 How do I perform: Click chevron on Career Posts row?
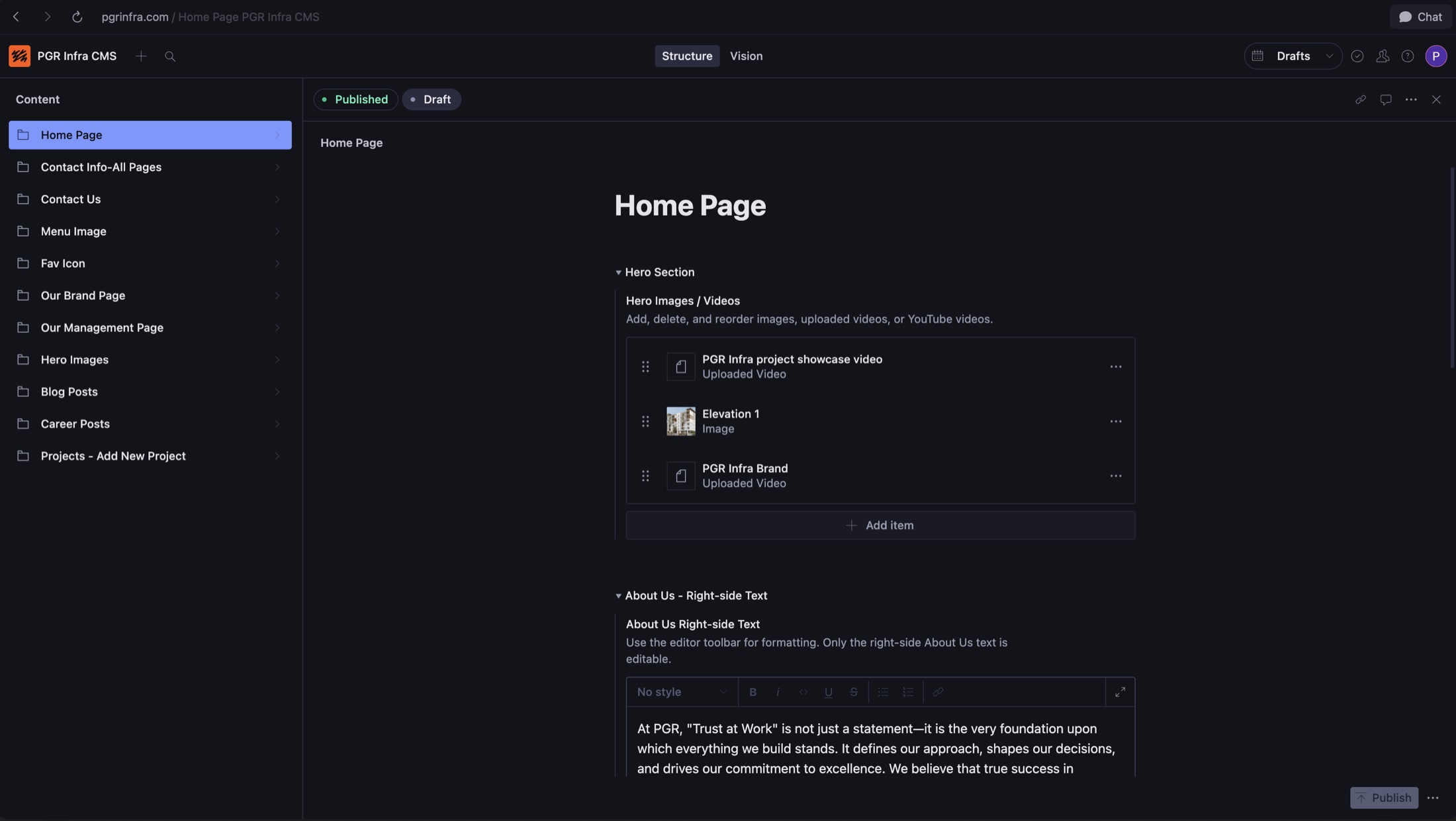click(277, 424)
